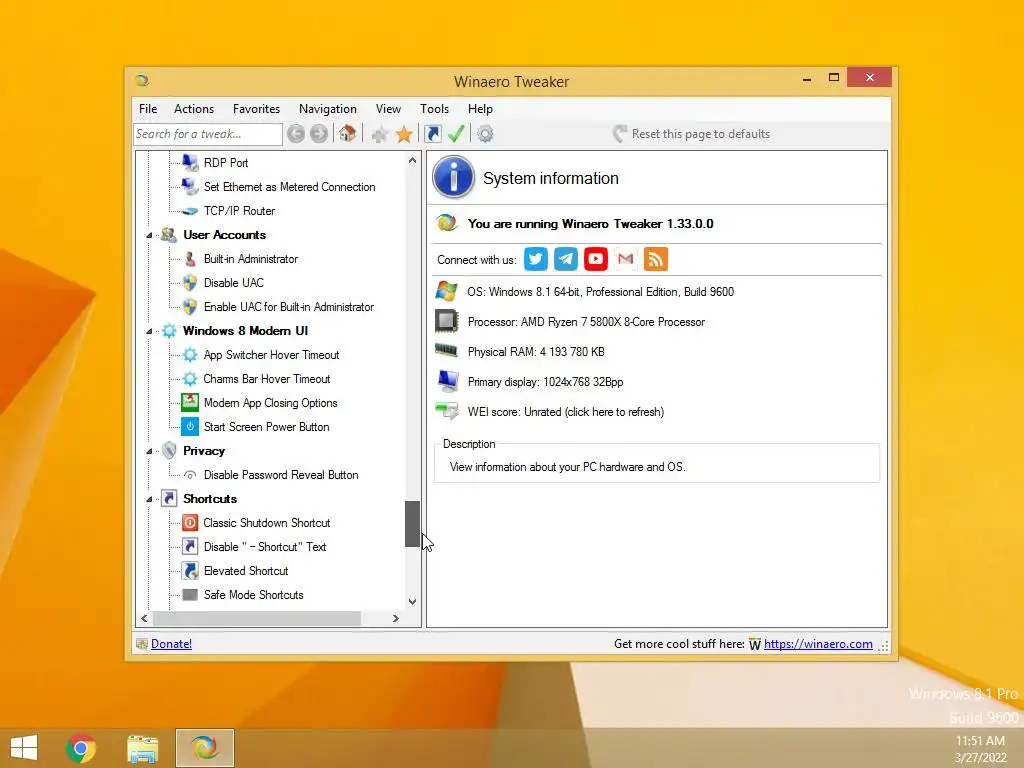Click the tree scrollbar up arrow

(x=412, y=160)
